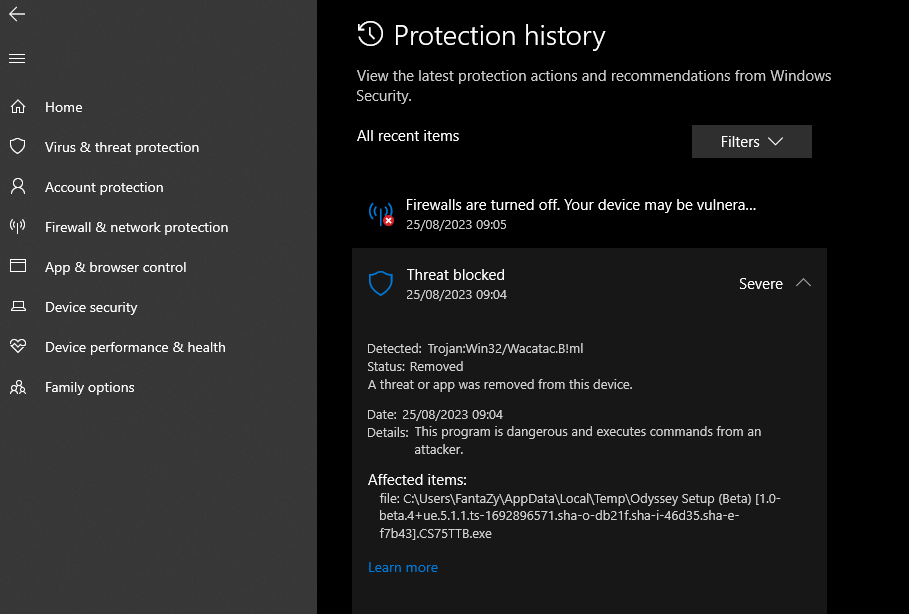Click the Account protection person icon
The height and width of the screenshot is (614, 909).
18,186
